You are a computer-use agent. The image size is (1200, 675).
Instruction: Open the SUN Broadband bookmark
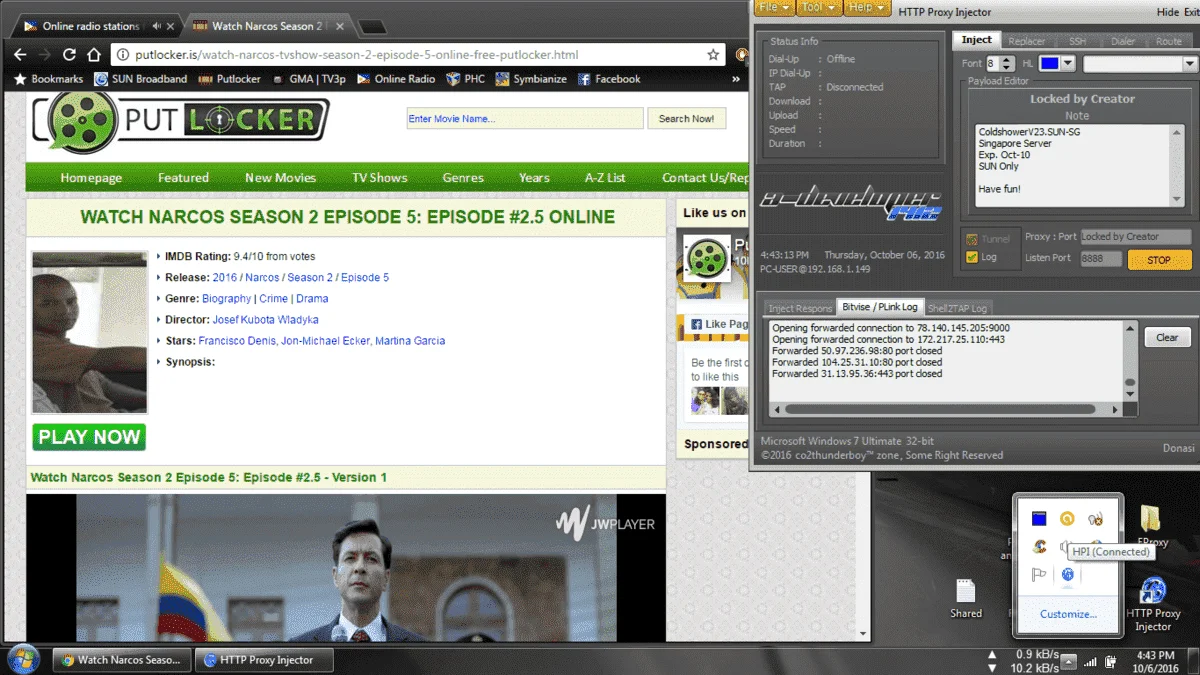pyautogui.click(x=141, y=79)
